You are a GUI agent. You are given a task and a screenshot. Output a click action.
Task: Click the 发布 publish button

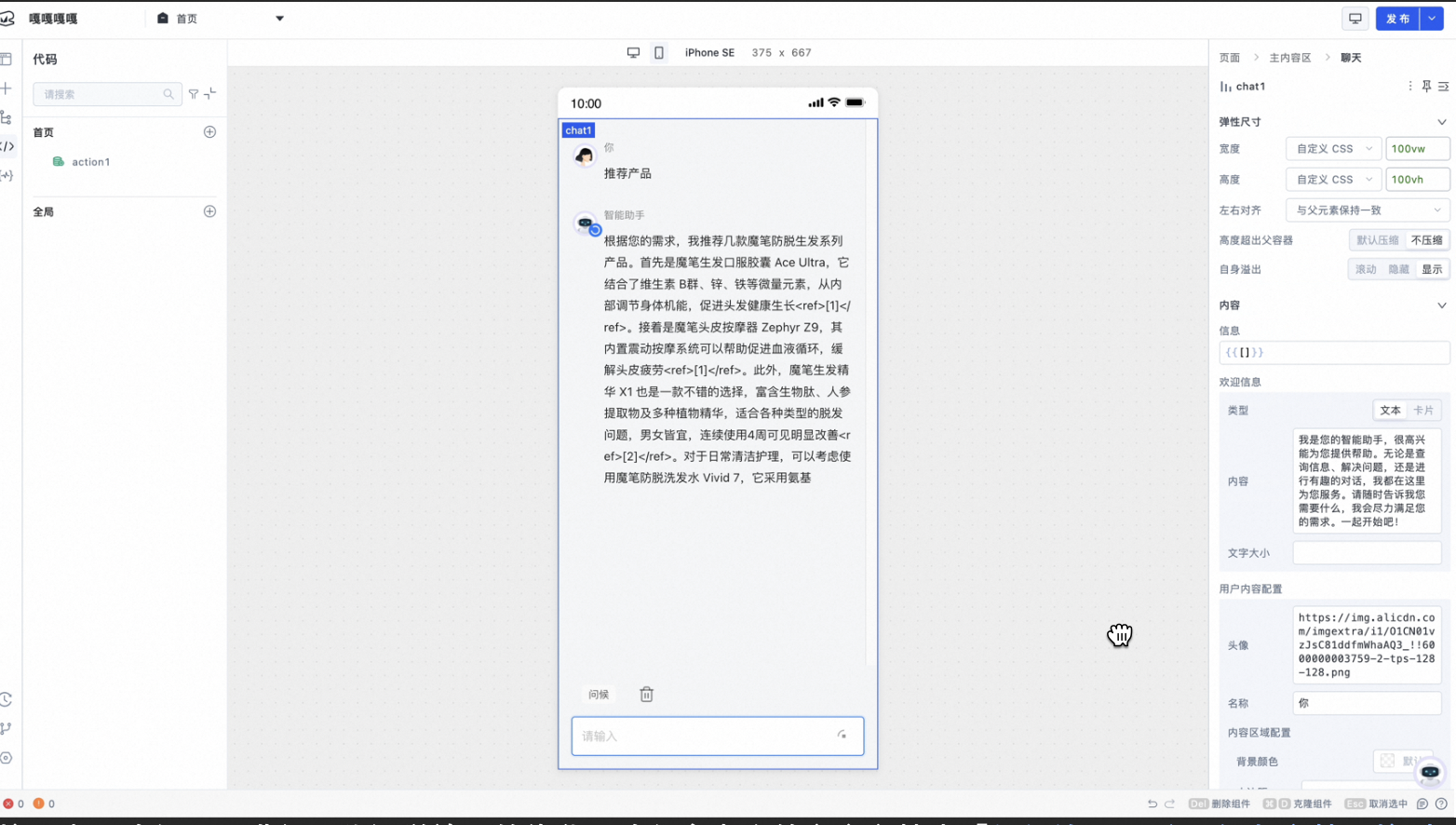tap(1397, 18)
